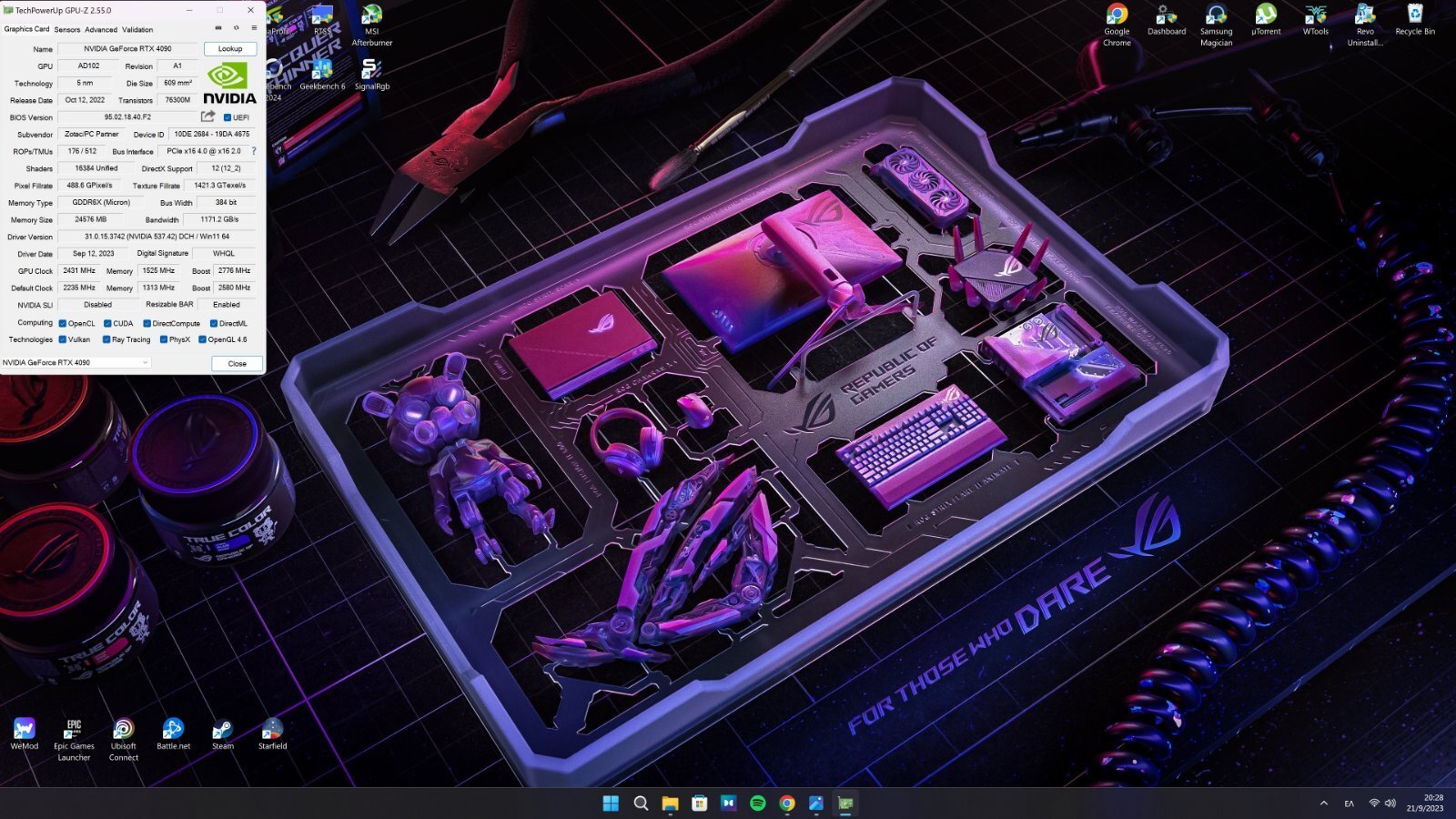Open the MSI Afterburner desktop icon
The width and height of the screenshot is (1456, 819).
tap(371, 25)
